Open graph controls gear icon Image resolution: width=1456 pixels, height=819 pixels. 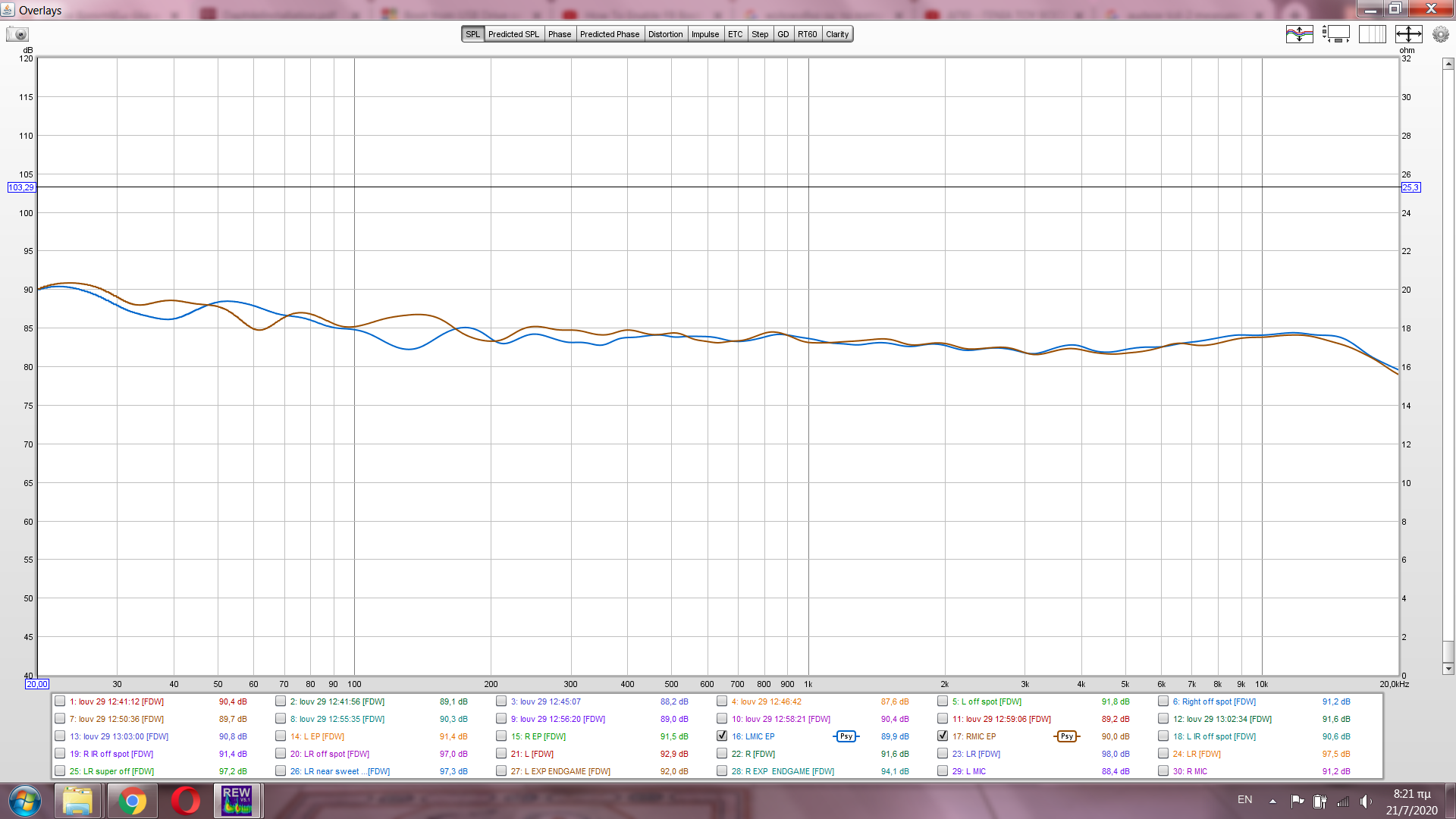(x=1440, y=34)
